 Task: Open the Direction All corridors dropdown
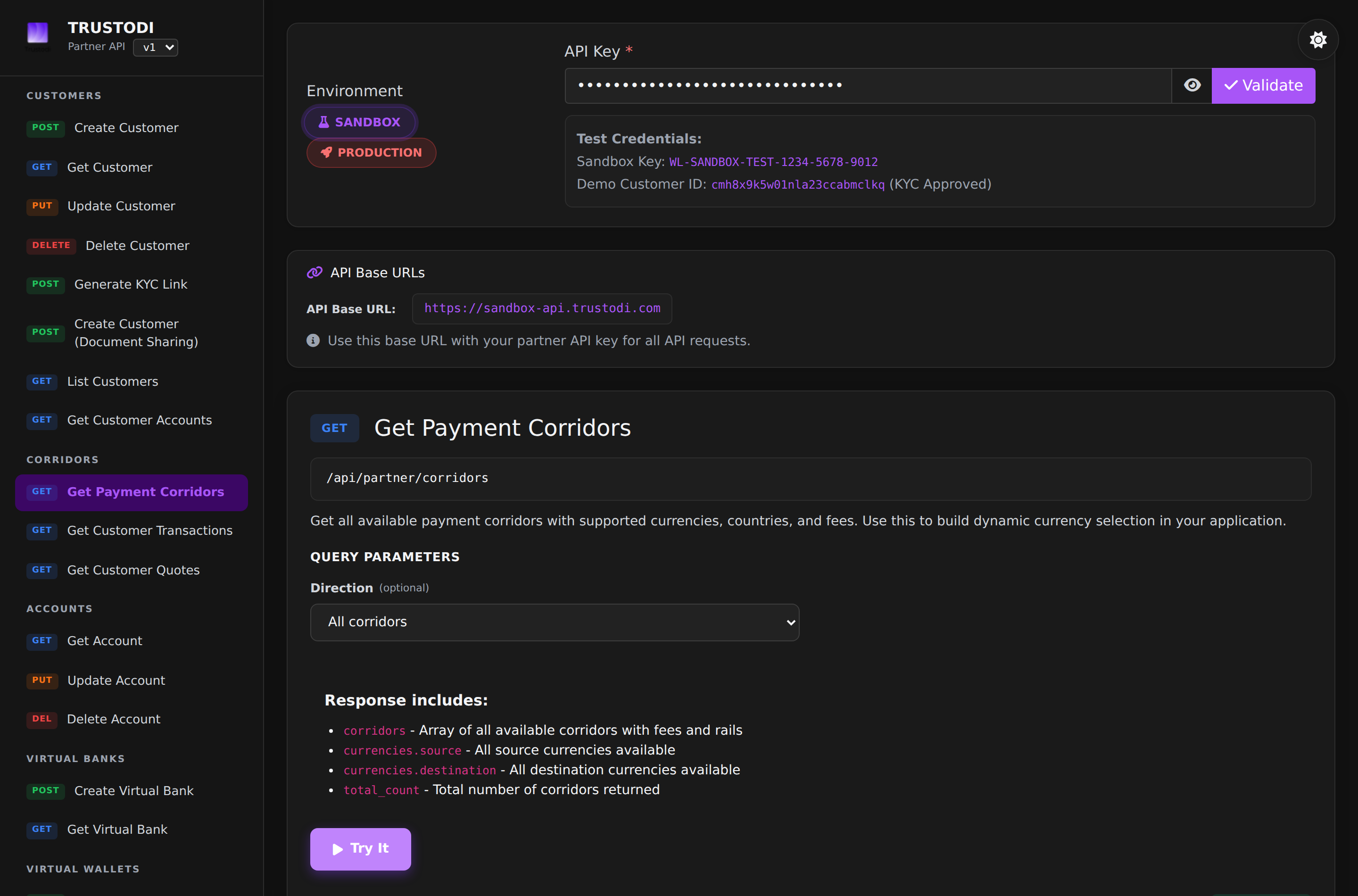click(x=555, y=622)
